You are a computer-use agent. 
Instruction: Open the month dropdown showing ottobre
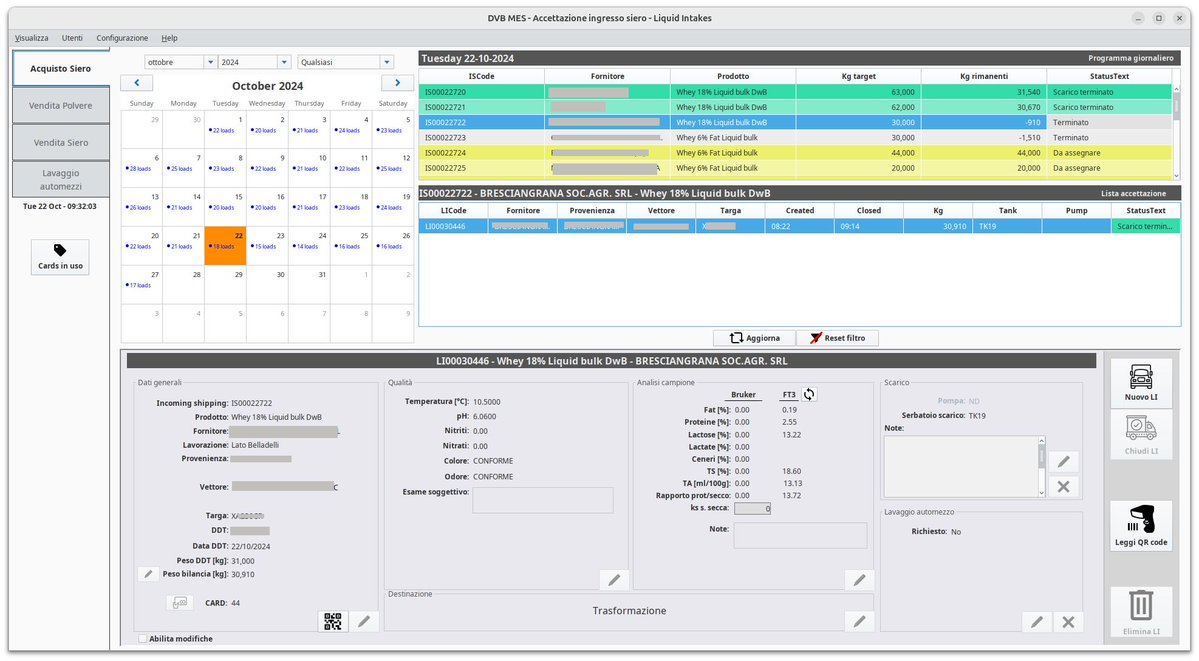coord(180,62)
